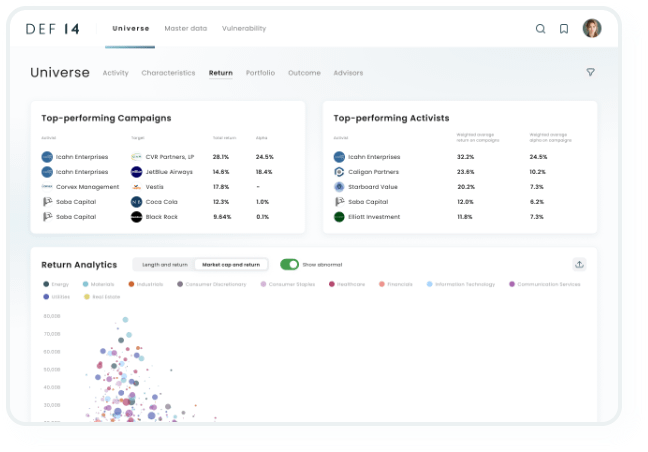Open the search magnifier icon
Screen dimensions: 648x452
click(541, 29)
